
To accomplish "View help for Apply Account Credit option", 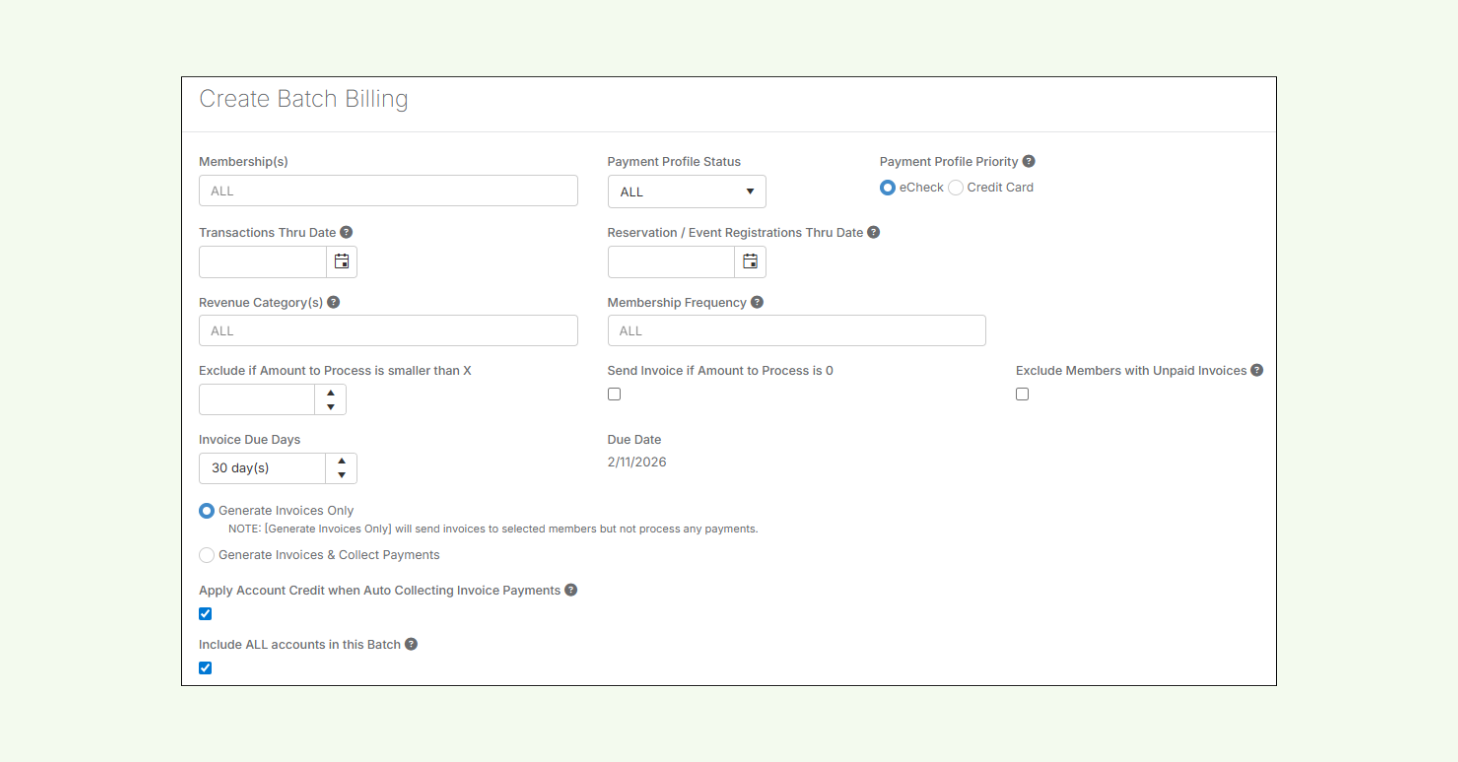I will tap(570, 590).
